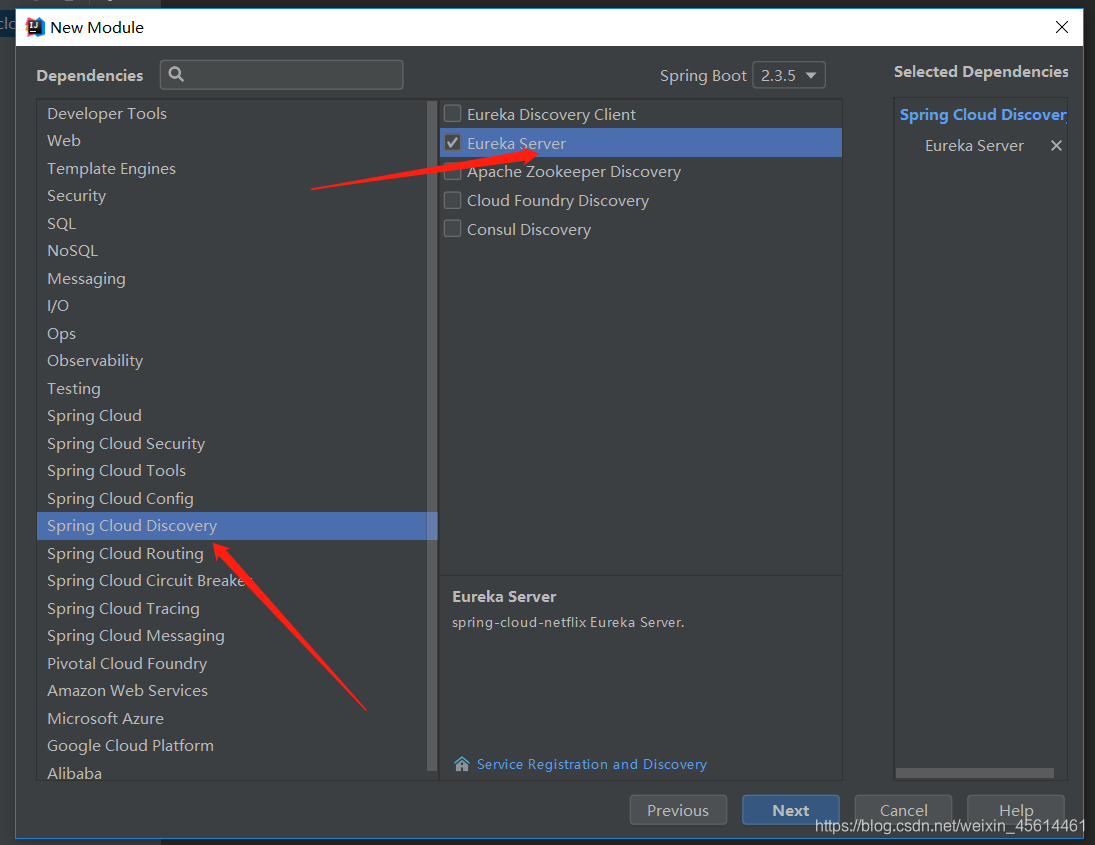Select the Amazon Web Services category
The height and width of the screenshot is (845, 1095).
(231, 691)
